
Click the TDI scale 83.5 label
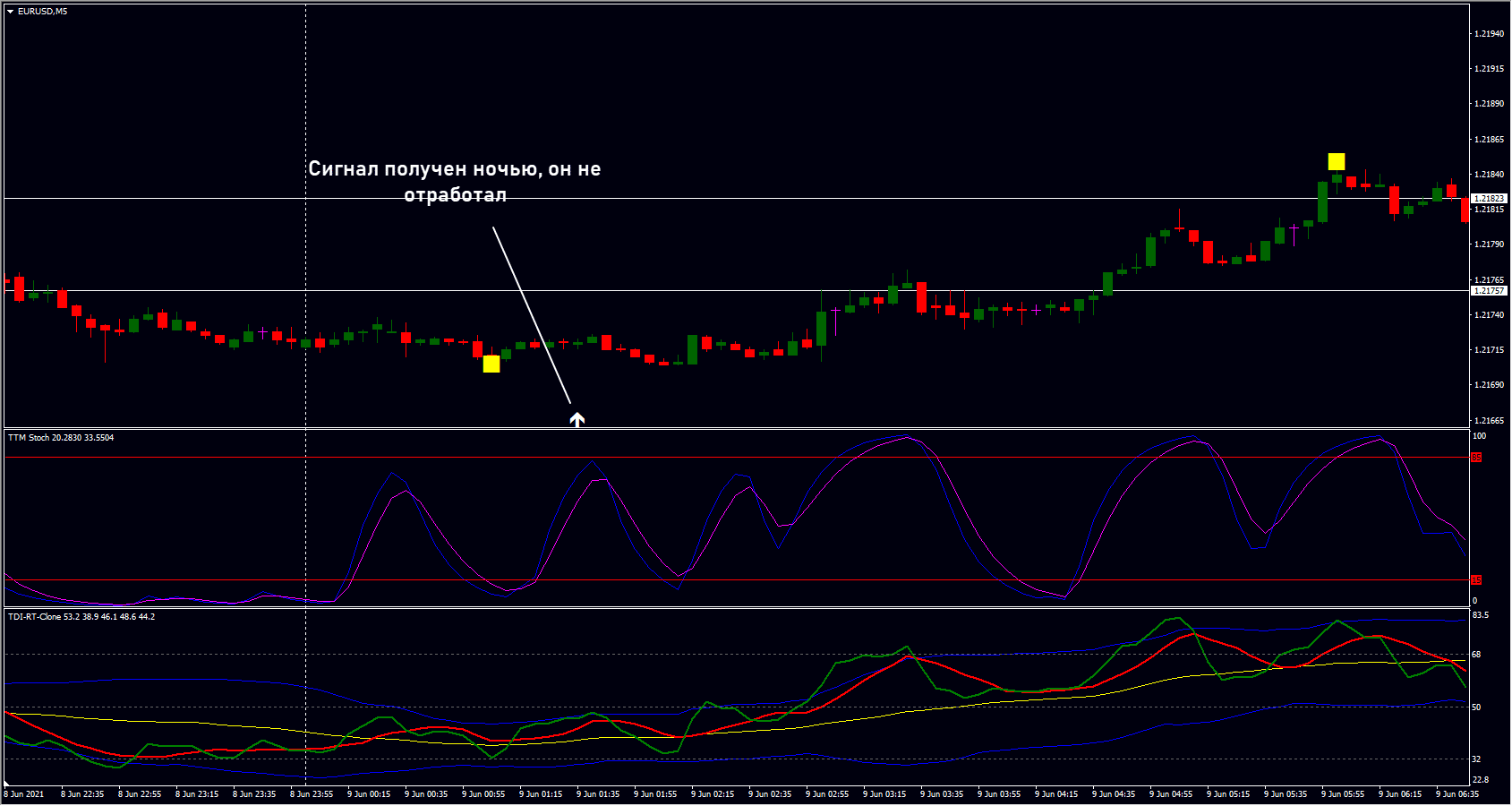[1480, 615]
